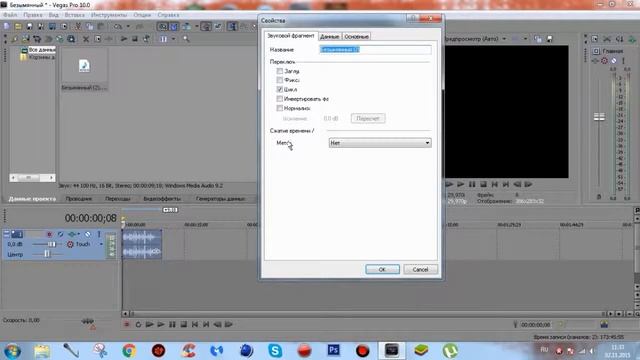Viewport: 640px width, 360px height.
Task: Open the Файл menu
Action: point(10,15)
